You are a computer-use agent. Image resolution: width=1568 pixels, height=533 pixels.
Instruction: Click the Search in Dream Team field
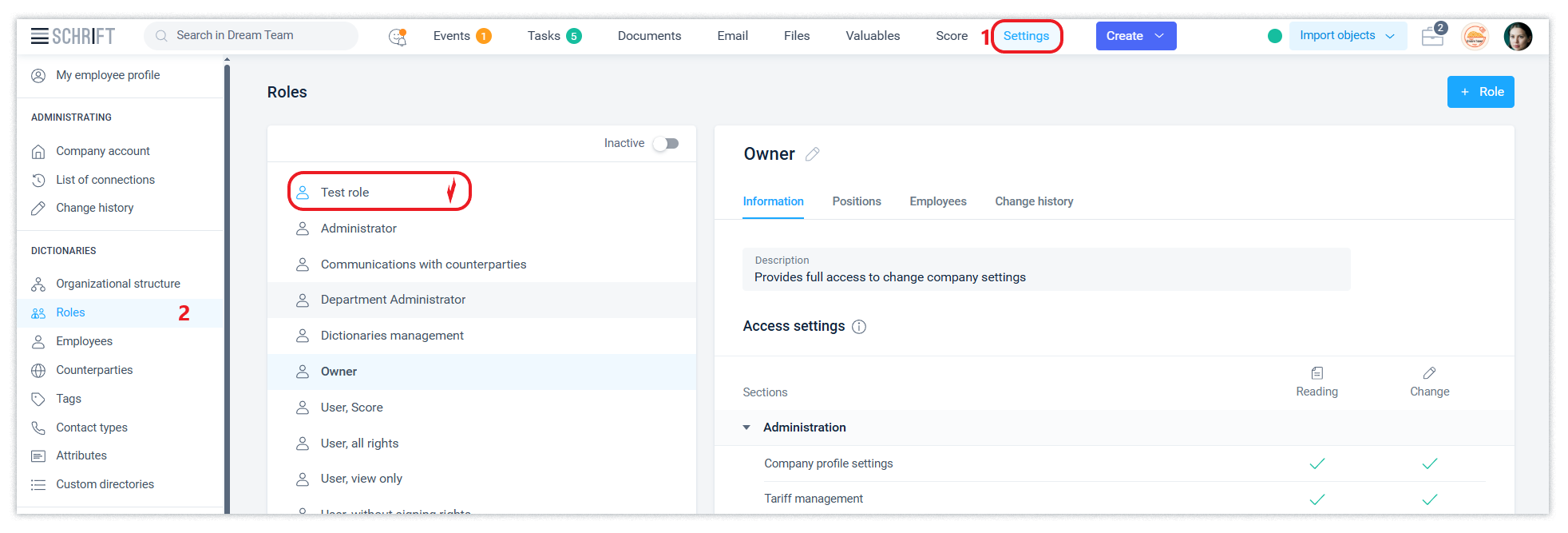[251, 36]
